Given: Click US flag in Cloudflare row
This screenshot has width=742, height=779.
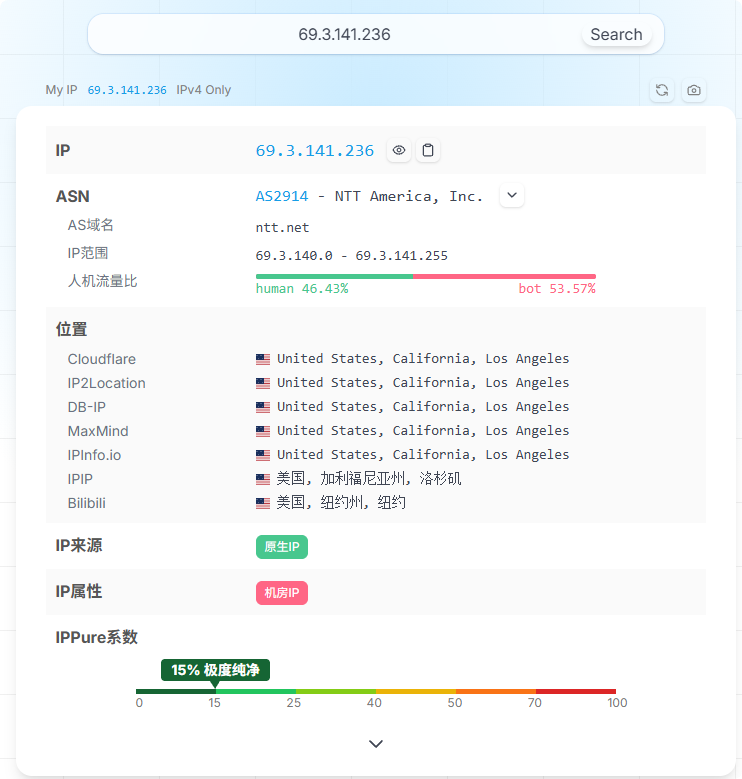Looking at the screenshot, I should 263,359.
